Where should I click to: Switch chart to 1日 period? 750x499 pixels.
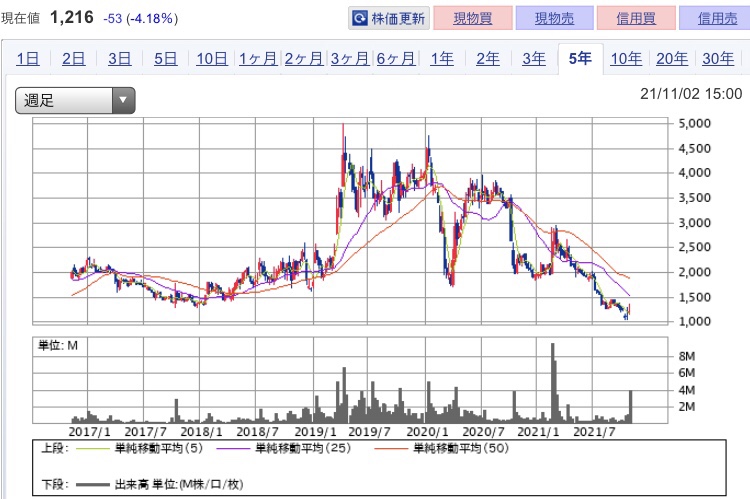coord(28,59)
